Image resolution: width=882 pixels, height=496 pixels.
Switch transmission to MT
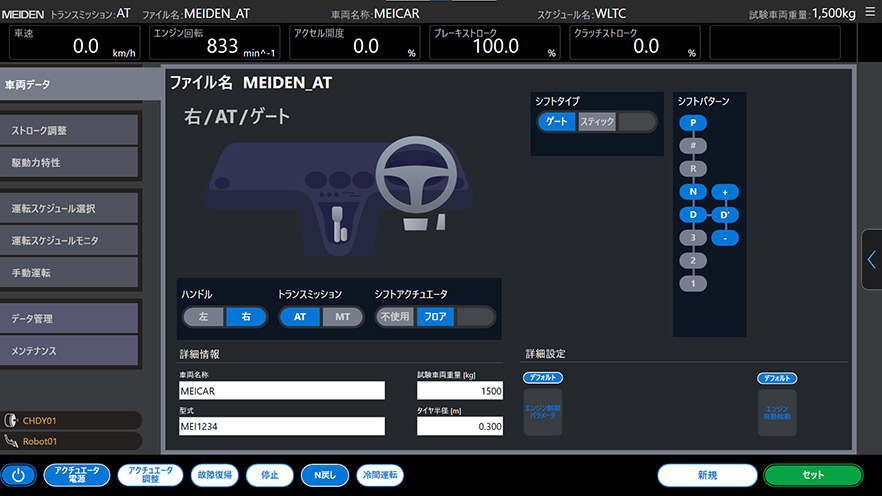click(343, 317)
